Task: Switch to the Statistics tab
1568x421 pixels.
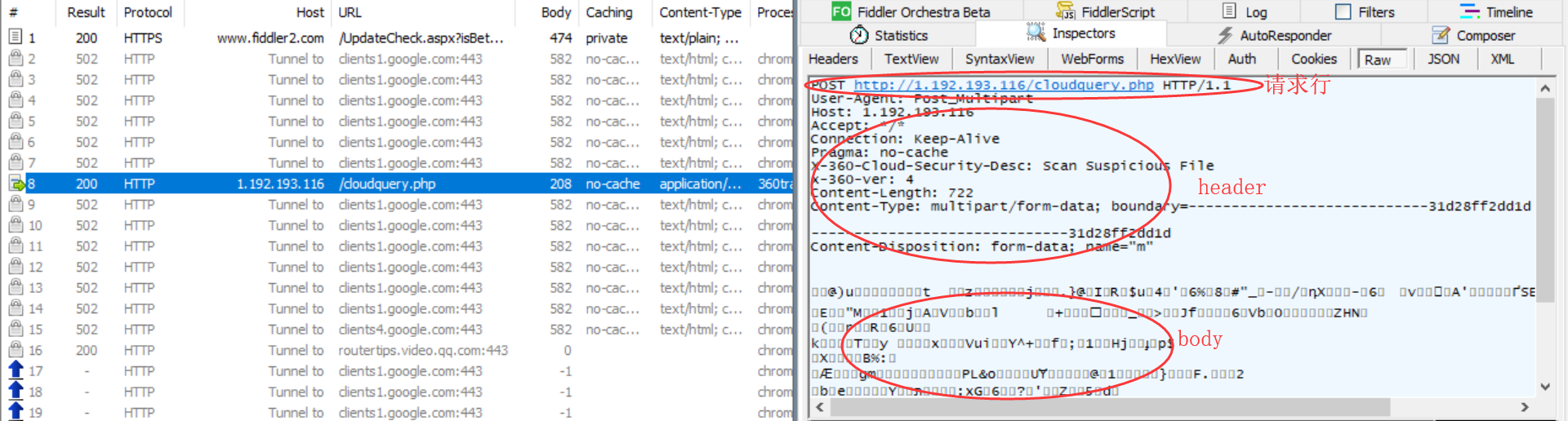Action: [889, 35]
